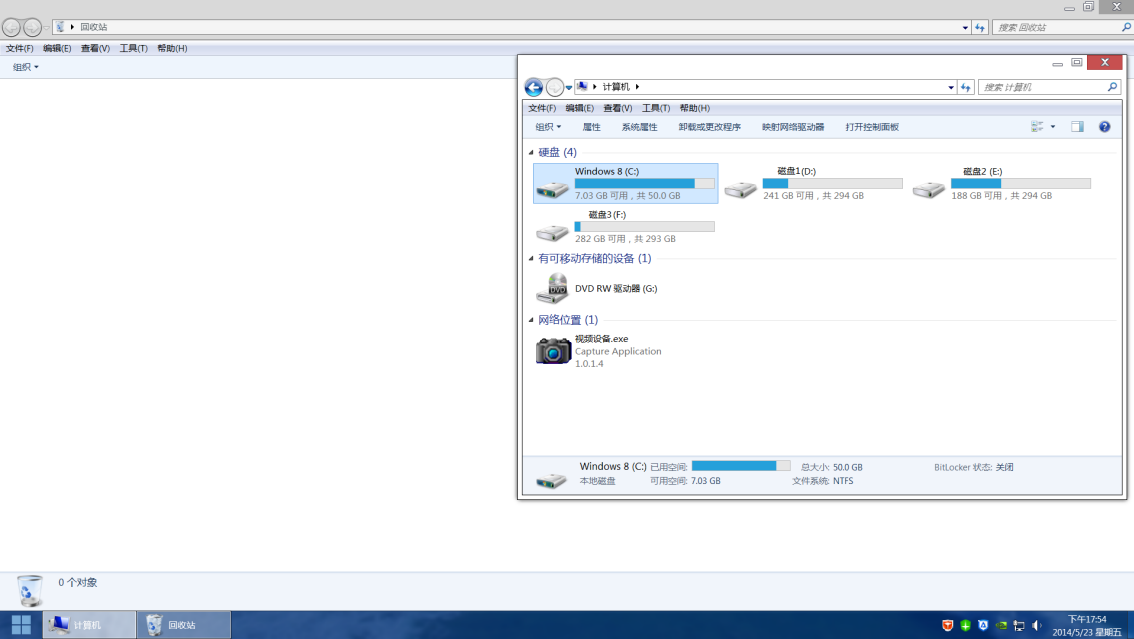This screenshot has height=639, width=1134.
Task: Click 打开控制面板 in the toolbar
Action: (x=872, y=127)
